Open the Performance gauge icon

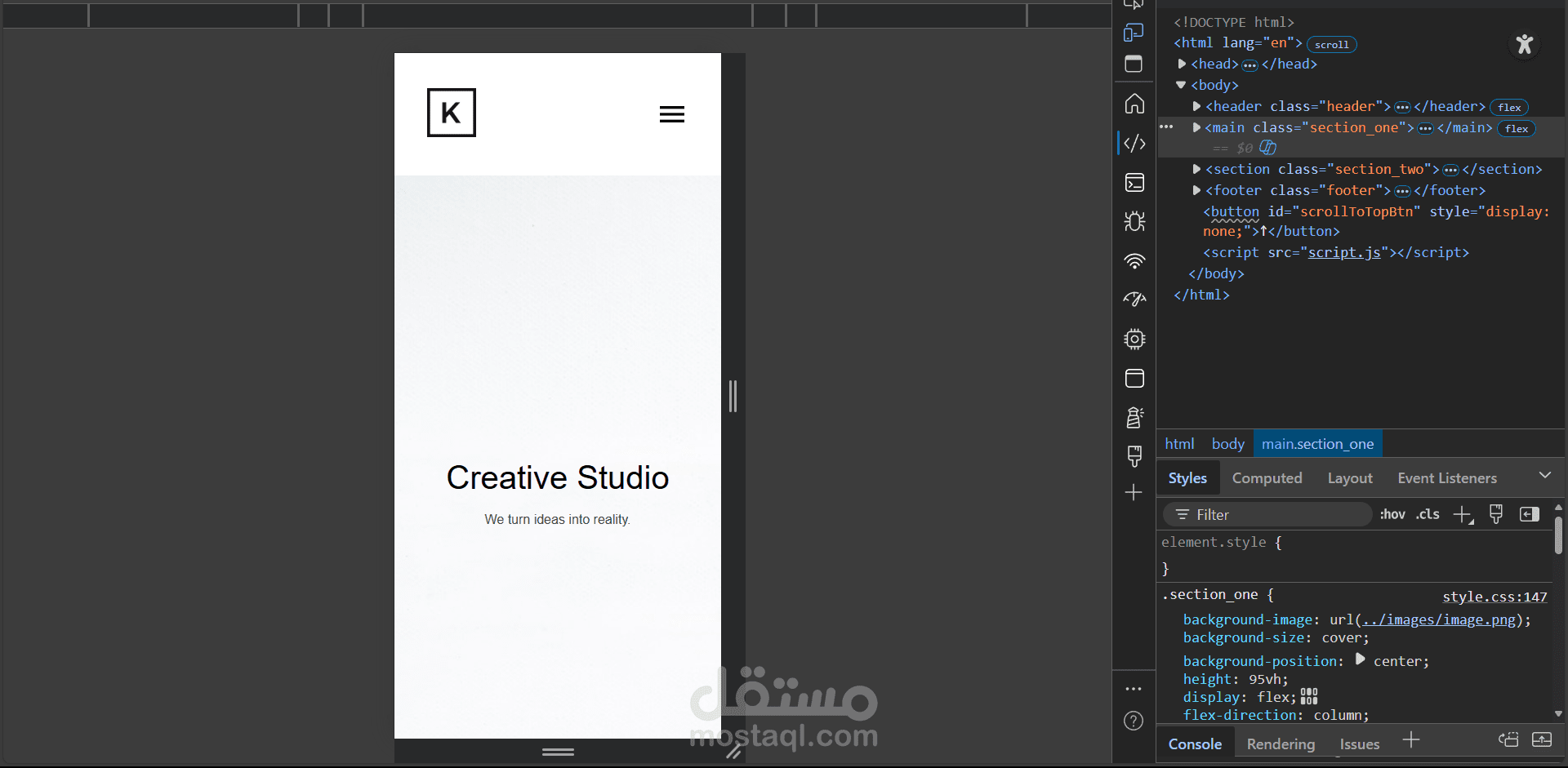coord(1134,300)
